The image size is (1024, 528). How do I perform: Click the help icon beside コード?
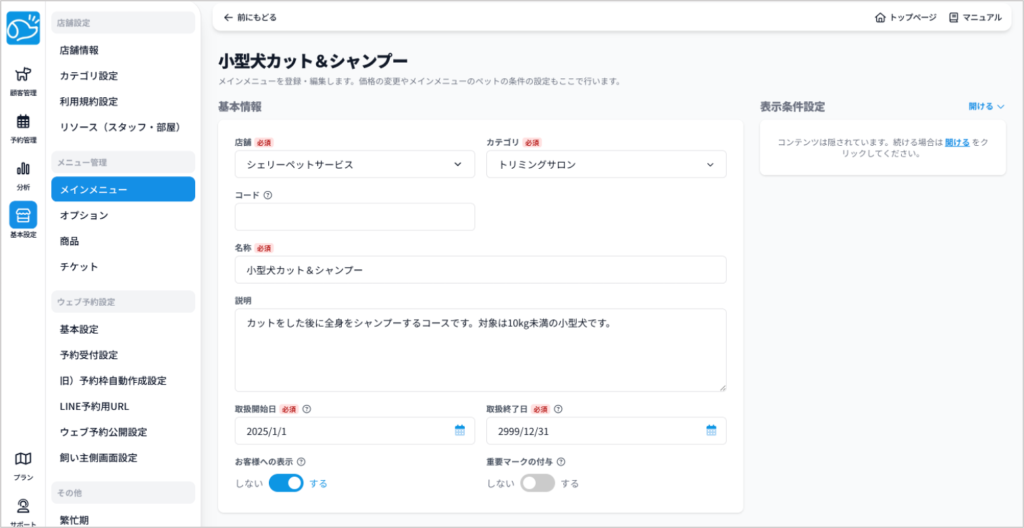coord(268,195)
